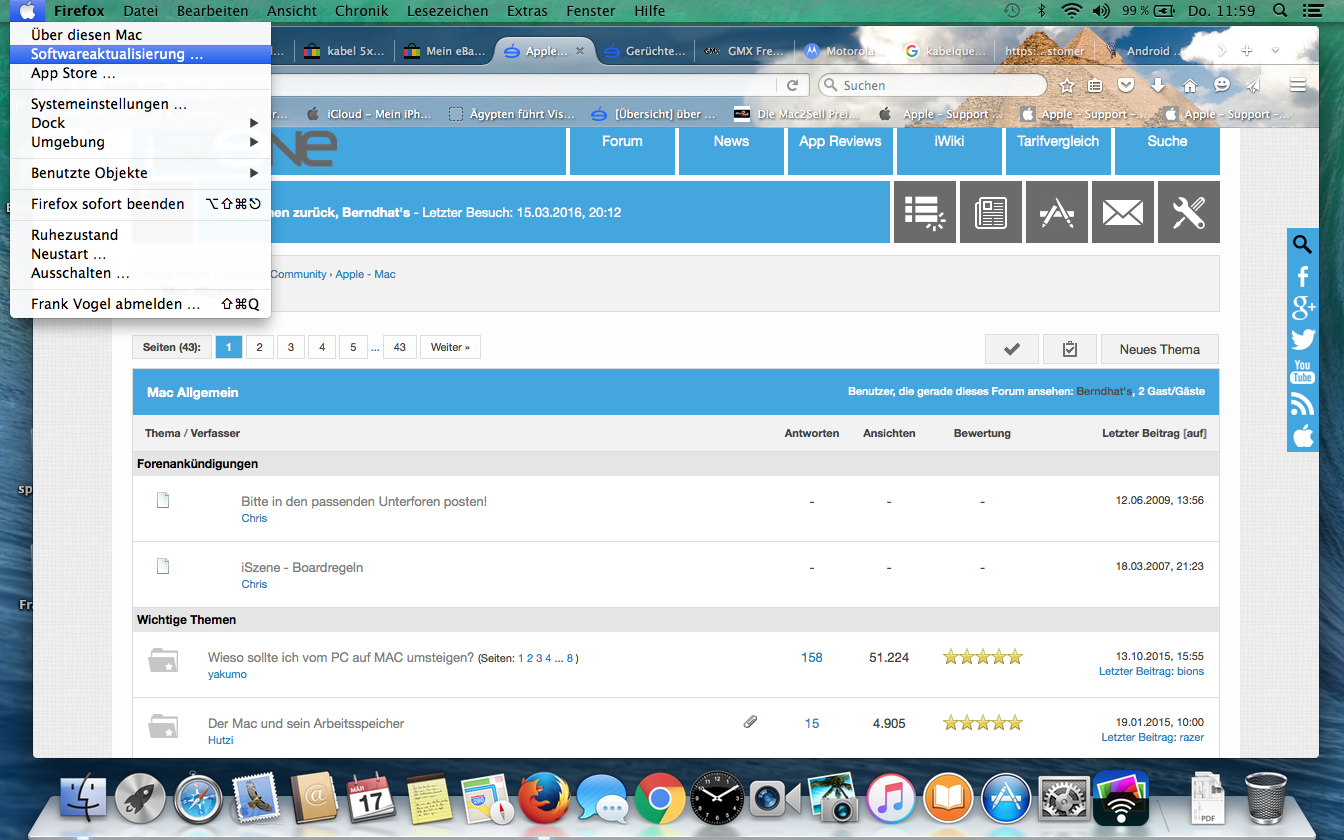Click the checkmark button to mark forum read
The width and height of the screenshot is (1344, 840).
[1011, 349]
